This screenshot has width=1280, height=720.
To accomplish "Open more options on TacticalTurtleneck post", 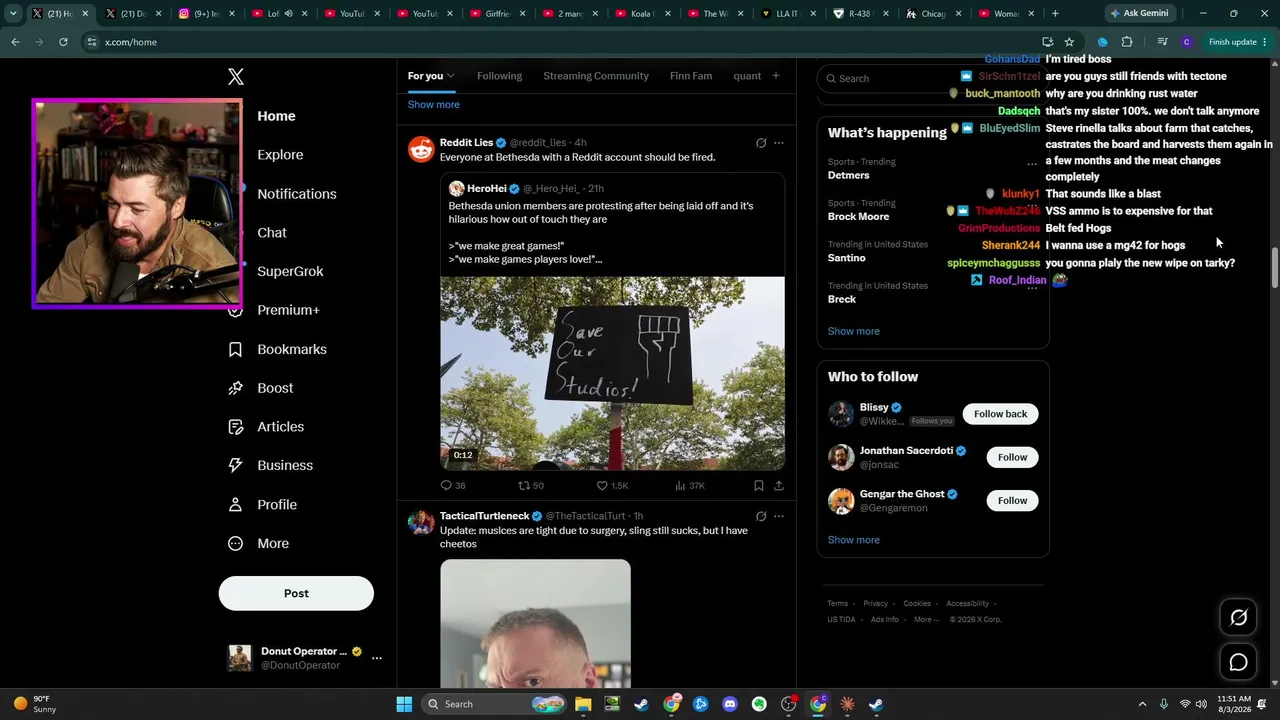I will [779, 517].
